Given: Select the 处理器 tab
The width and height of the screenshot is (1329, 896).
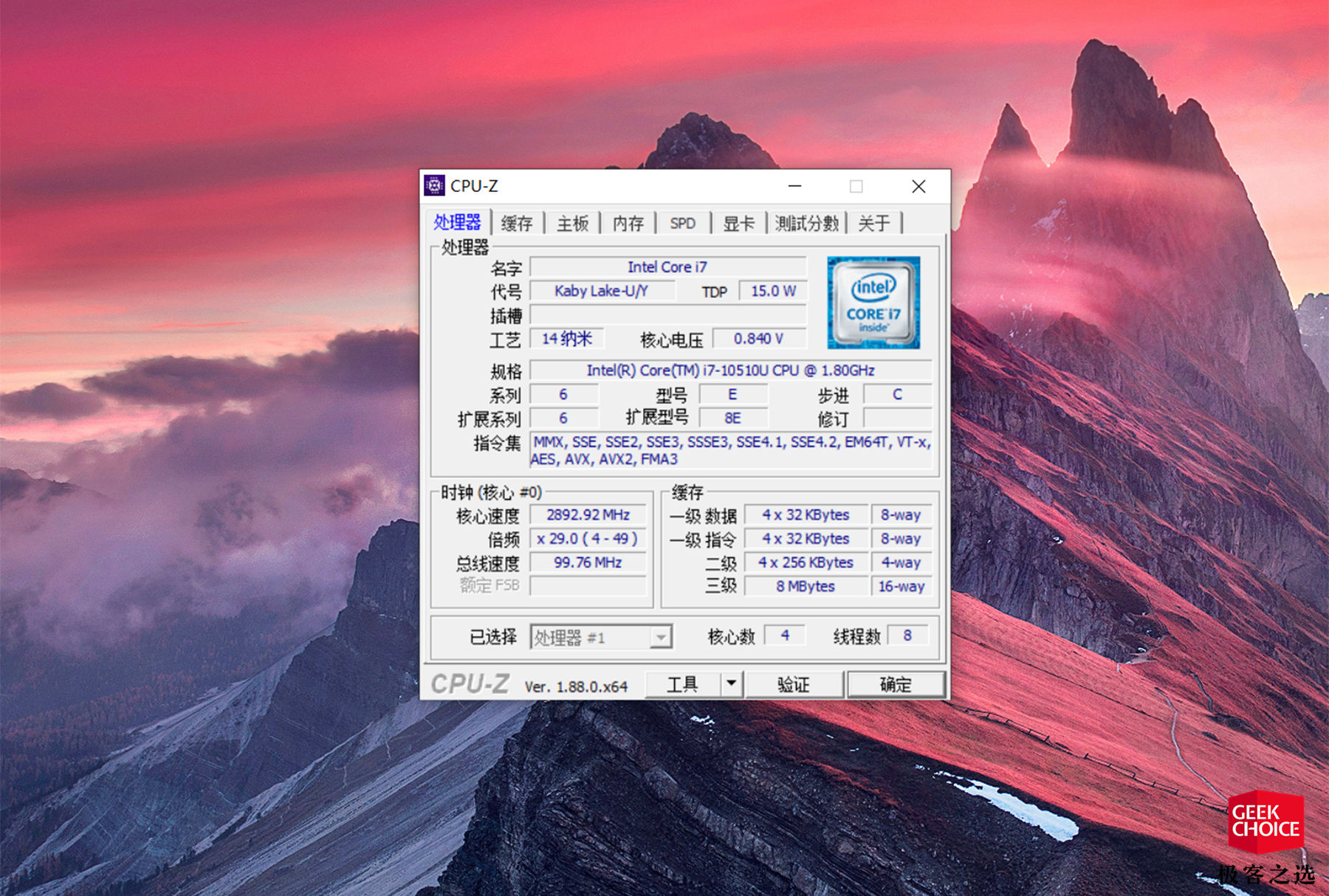Looking at the screenshot, I should coord(457,222).
